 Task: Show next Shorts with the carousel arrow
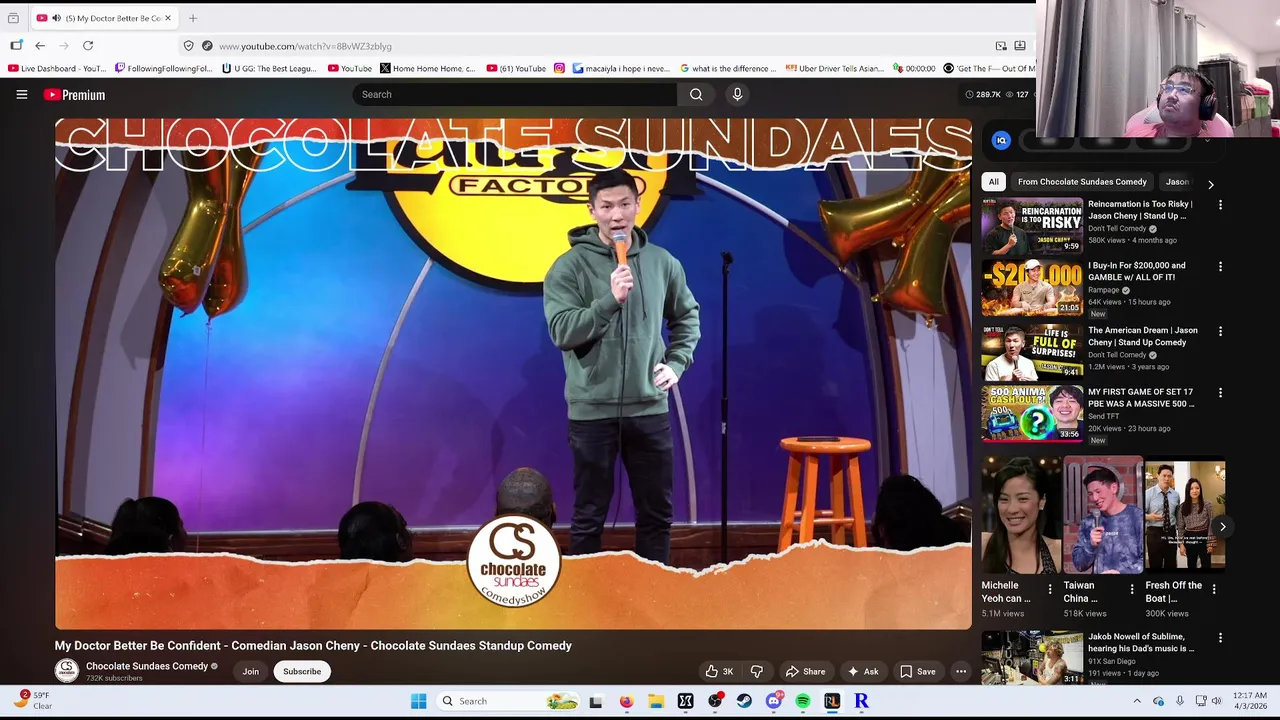1222,527
